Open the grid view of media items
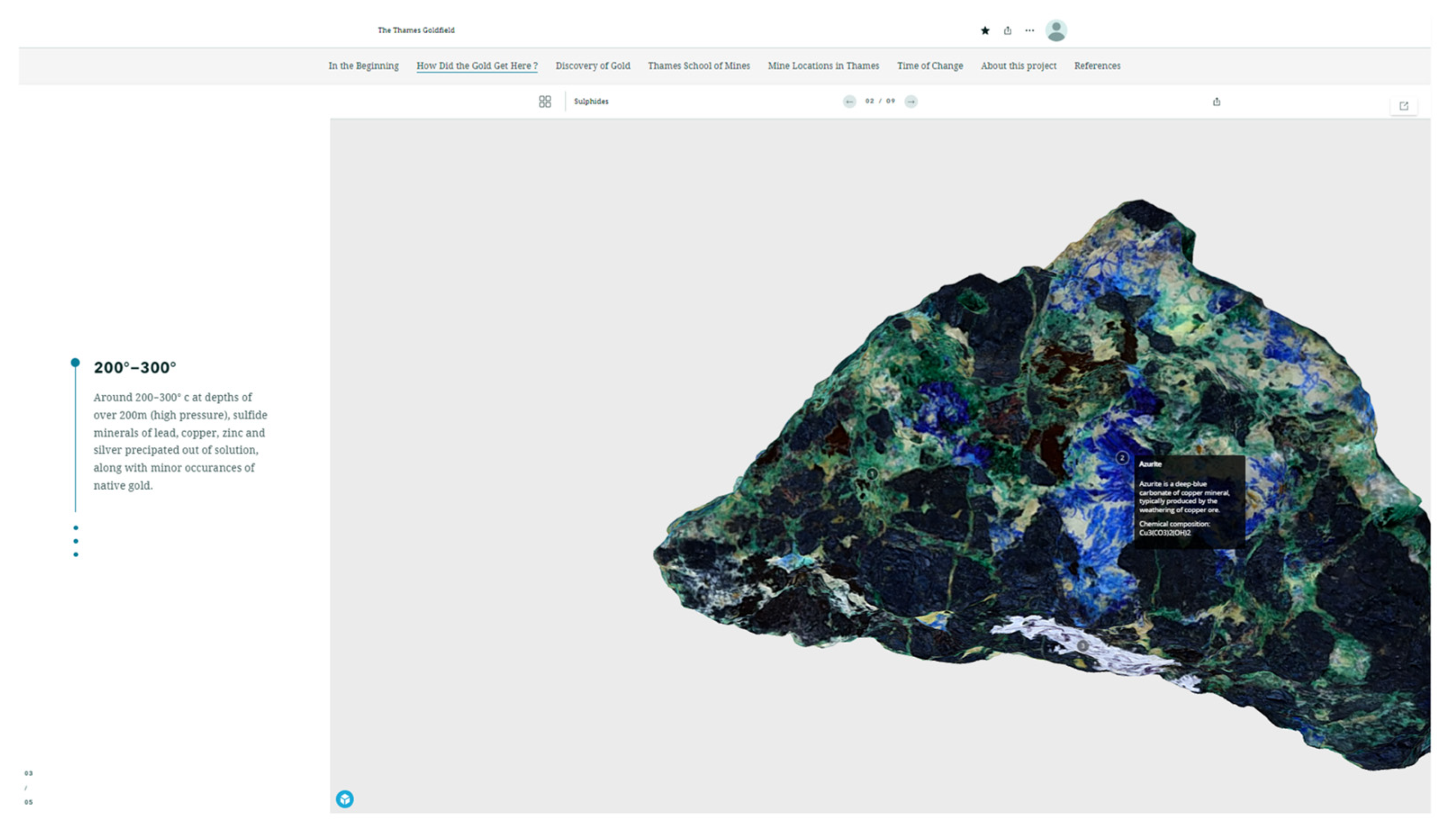This screenshot has height=840, width=1449. 545,102
